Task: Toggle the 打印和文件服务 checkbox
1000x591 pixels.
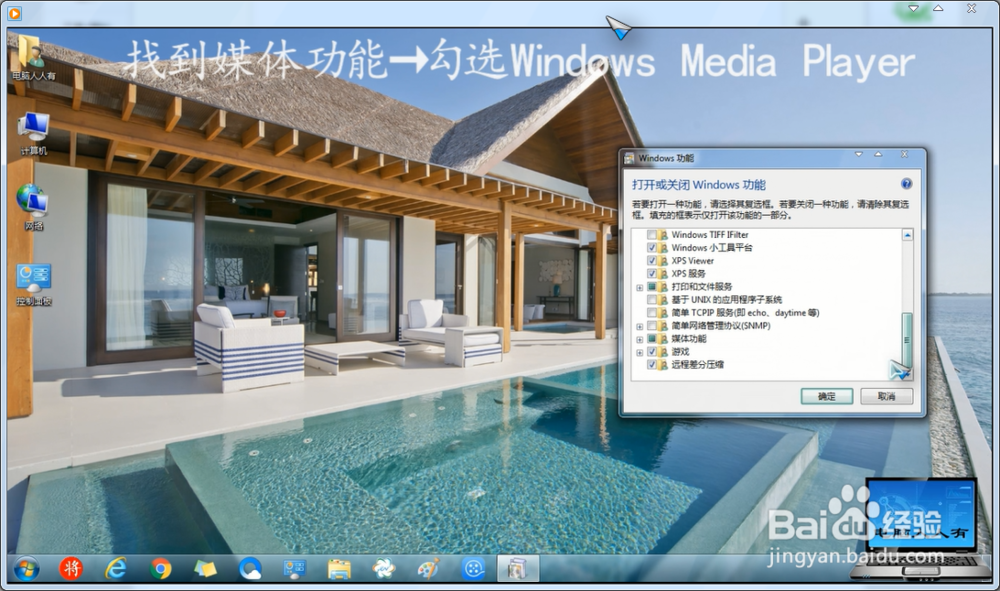Action: coord(652,287)
